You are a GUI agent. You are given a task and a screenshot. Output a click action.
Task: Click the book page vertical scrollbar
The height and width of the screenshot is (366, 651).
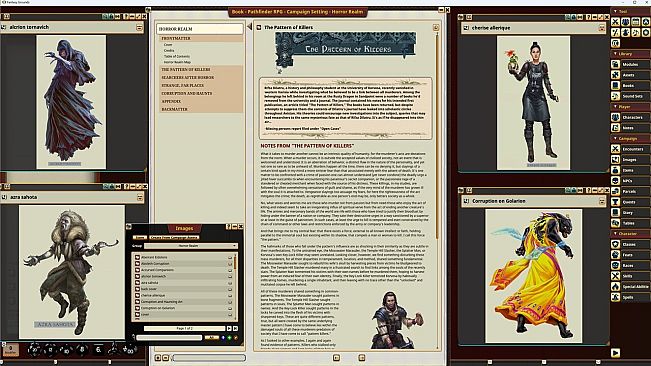[436, 137]
